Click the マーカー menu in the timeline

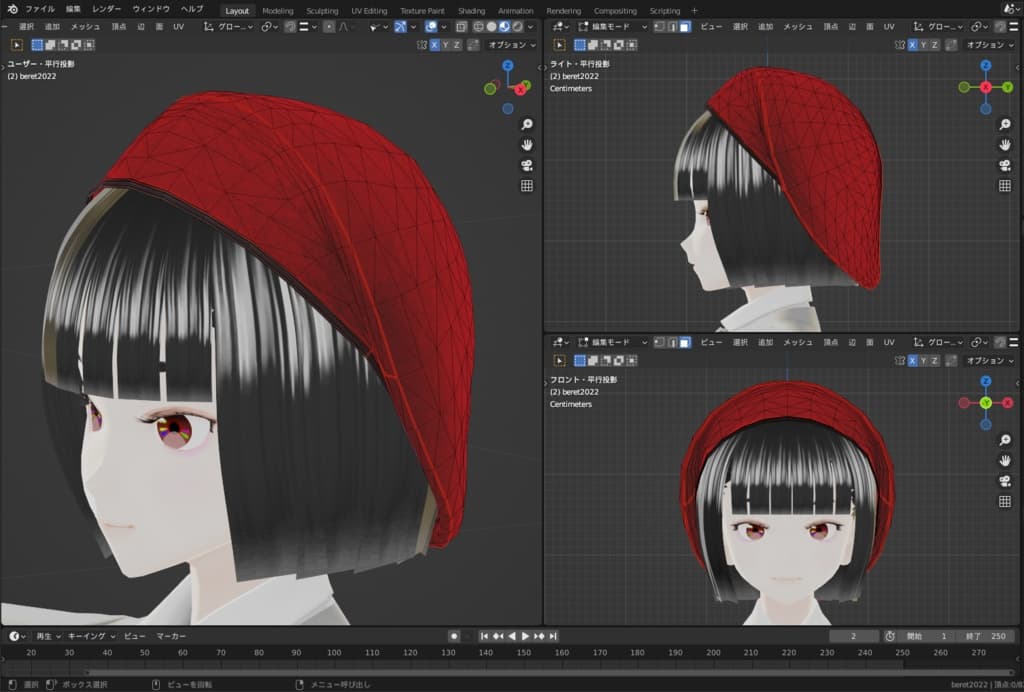171,636
